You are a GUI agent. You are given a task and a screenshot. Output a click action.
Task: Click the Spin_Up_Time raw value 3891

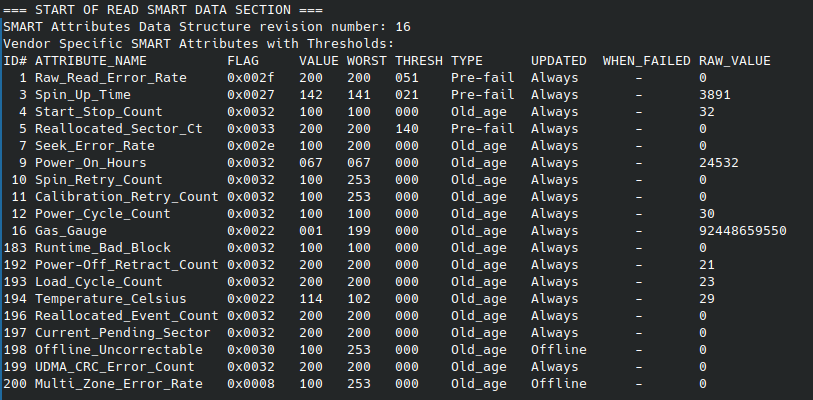[718, 94]
